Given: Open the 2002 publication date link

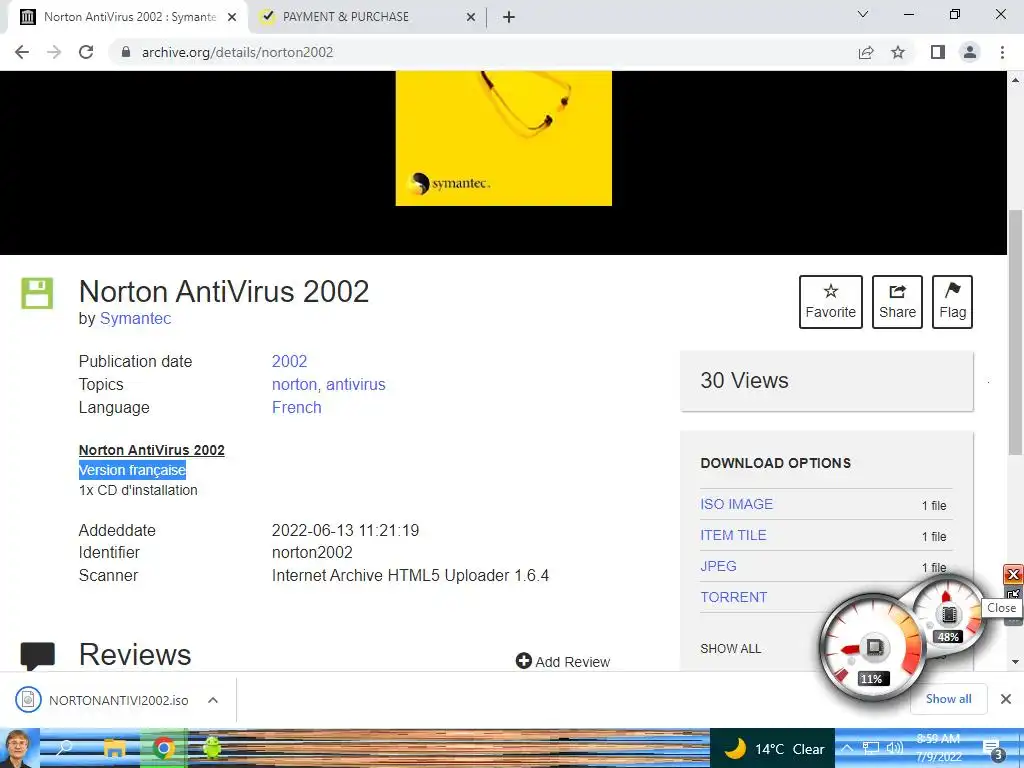Looking at the screenshot, I should click(289, 361).
